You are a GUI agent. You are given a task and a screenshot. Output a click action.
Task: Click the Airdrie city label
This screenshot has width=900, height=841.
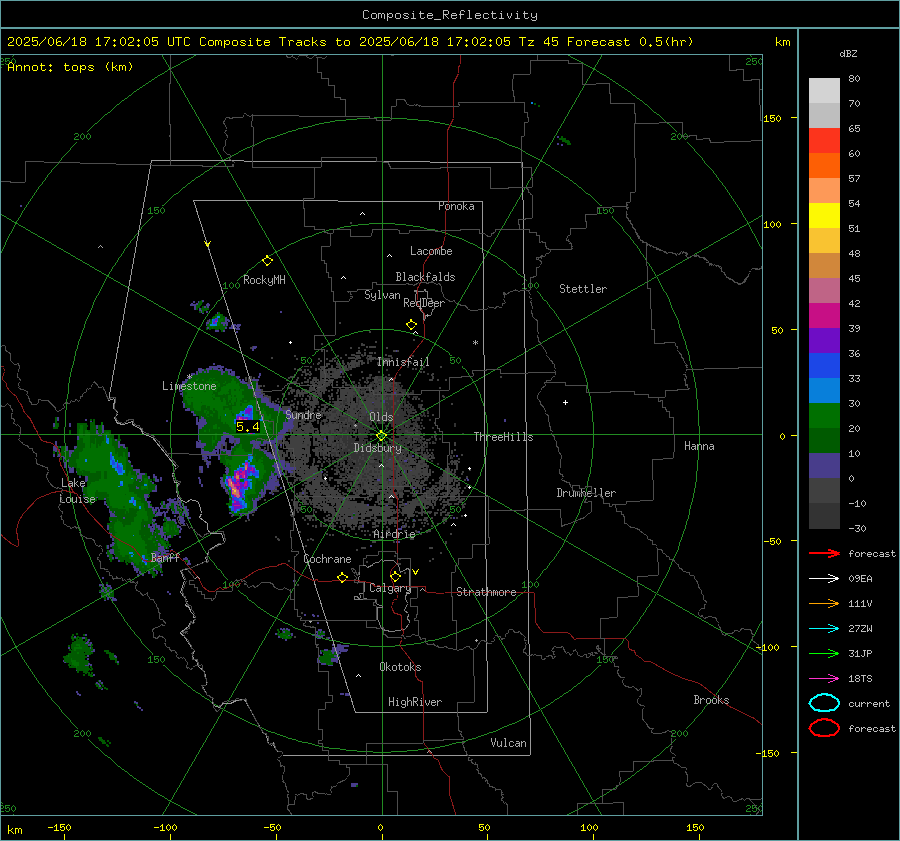[394, 534]
